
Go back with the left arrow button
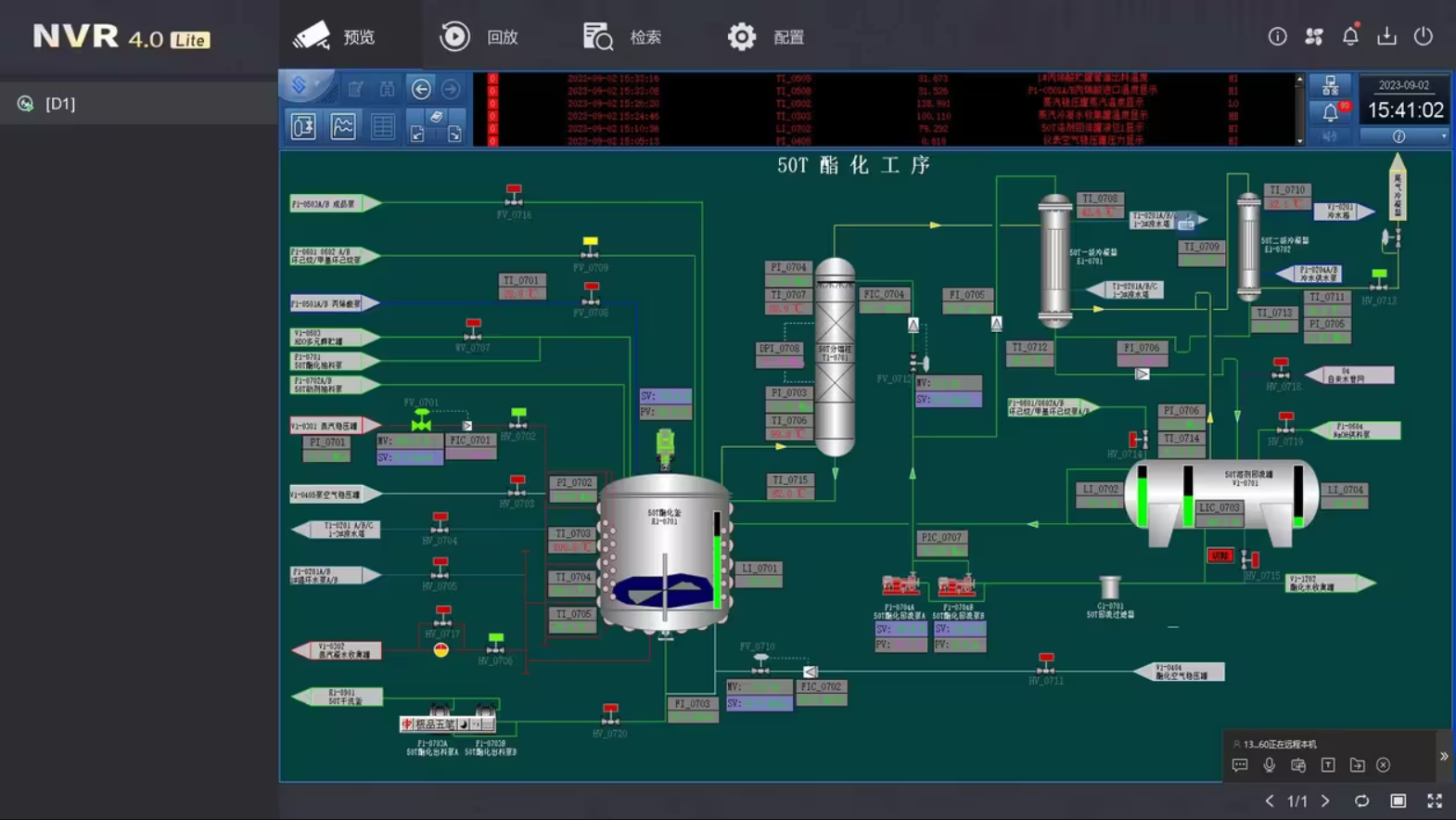[x=421, y=89]
